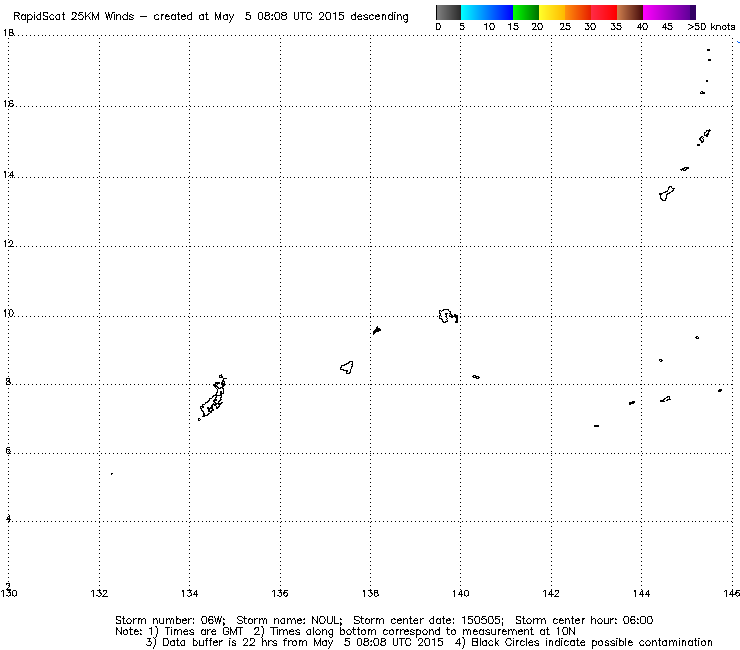Click the latitude label '4'

[8, 519]
